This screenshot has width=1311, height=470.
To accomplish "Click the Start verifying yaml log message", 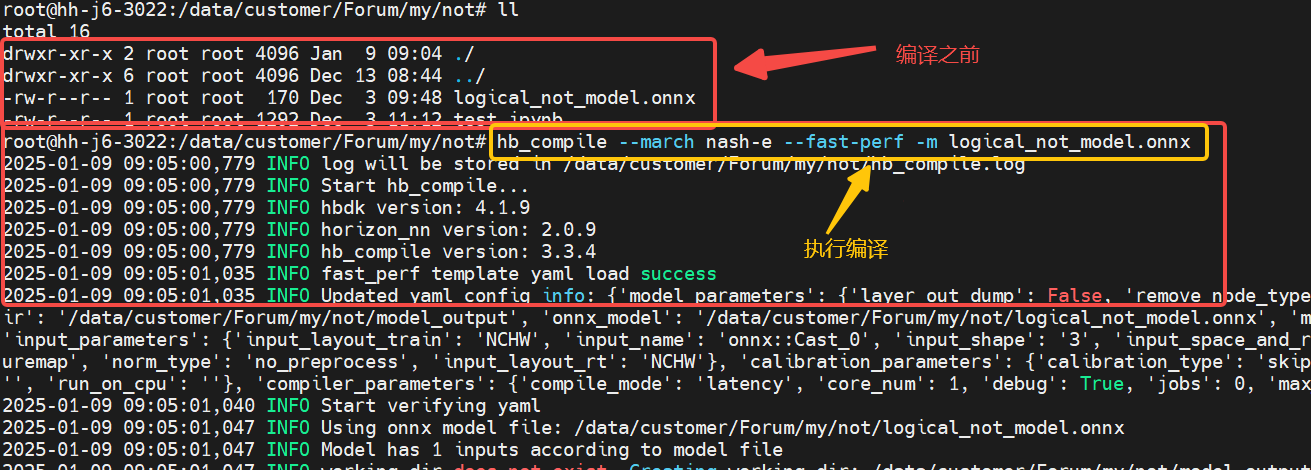I will (x=430, y=405).
